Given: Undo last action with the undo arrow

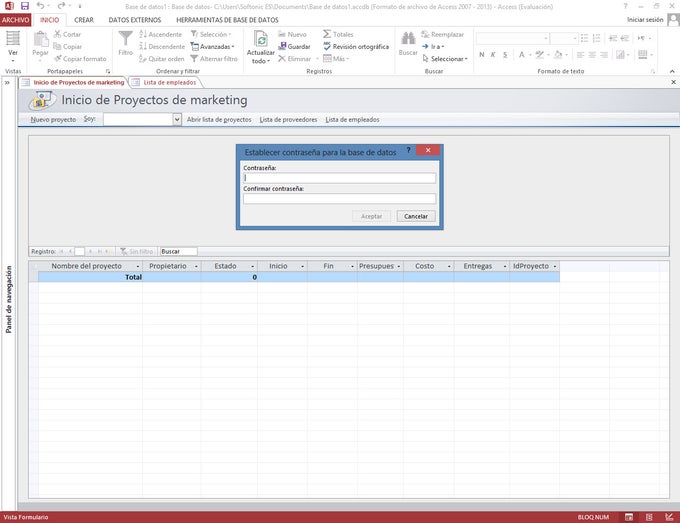Looking at the screenshot, I should click(x=40, y=6).
